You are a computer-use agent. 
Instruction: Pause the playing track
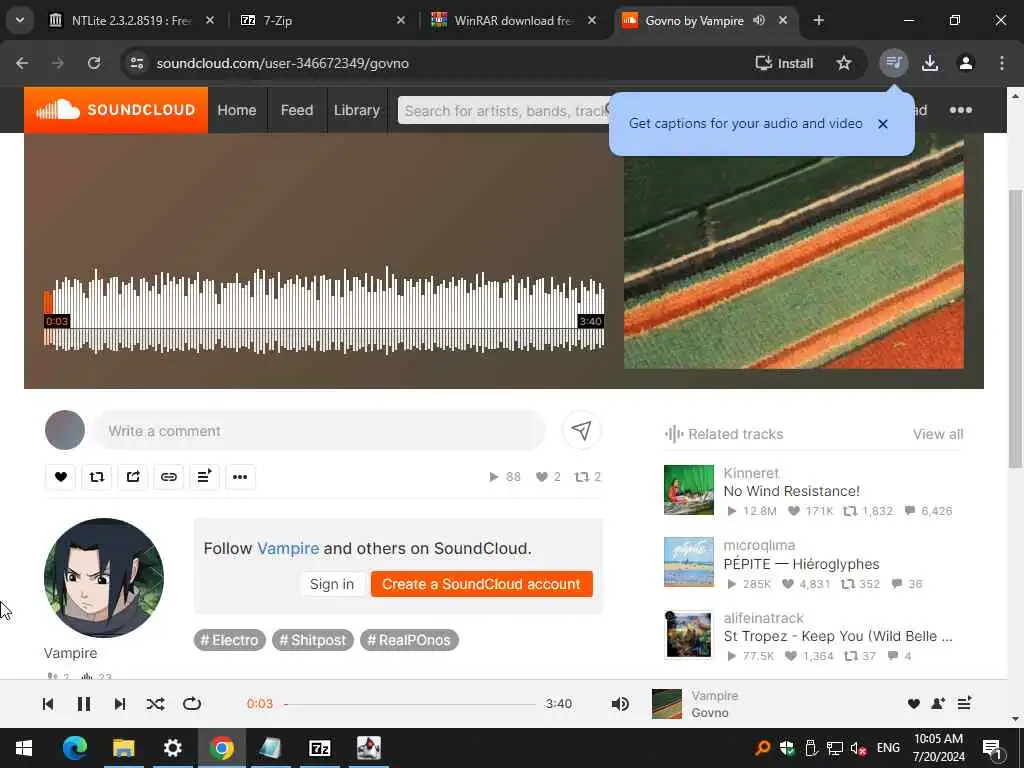click(x=84, y=703)
